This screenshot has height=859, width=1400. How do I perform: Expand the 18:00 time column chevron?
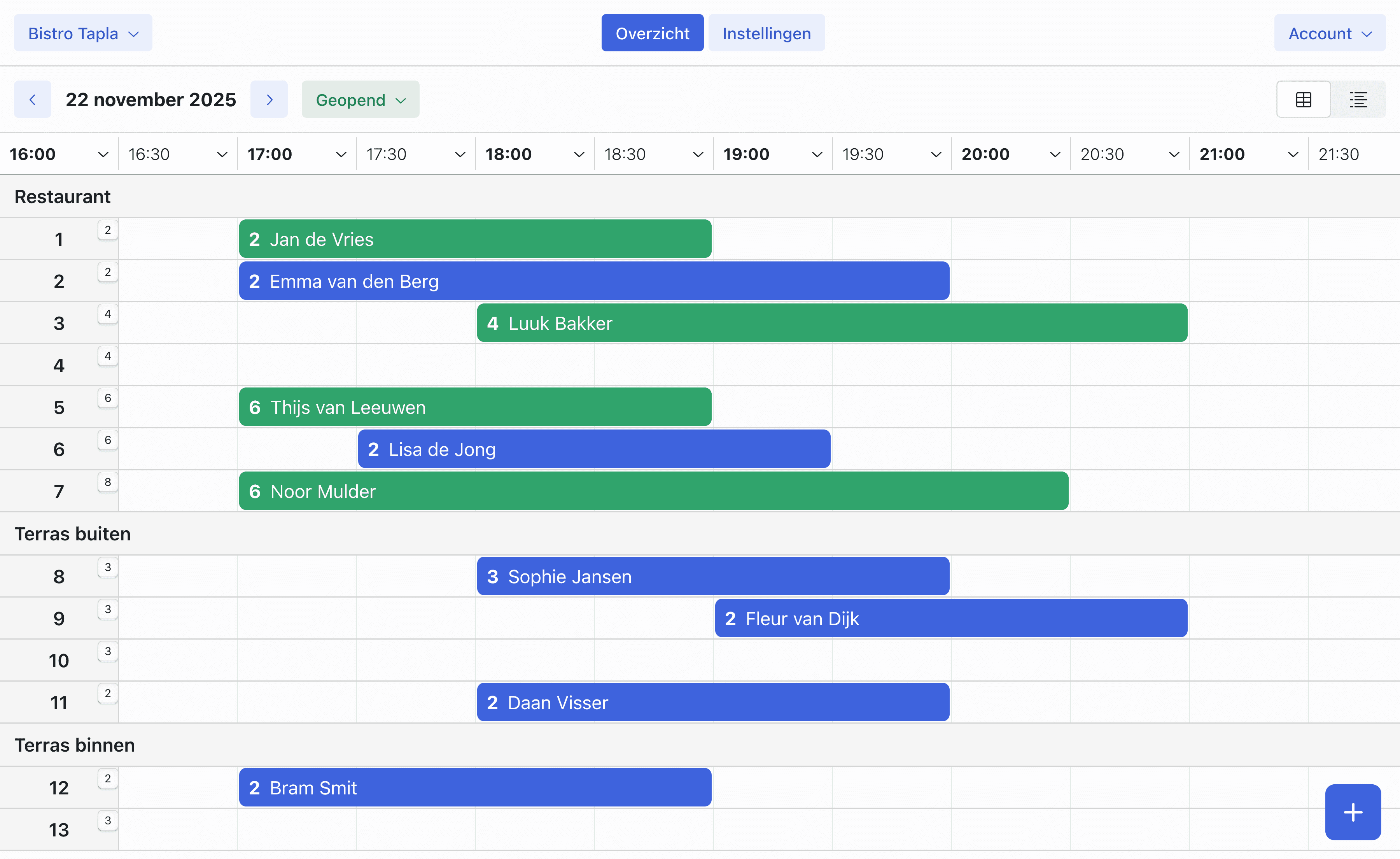(579, 154)
